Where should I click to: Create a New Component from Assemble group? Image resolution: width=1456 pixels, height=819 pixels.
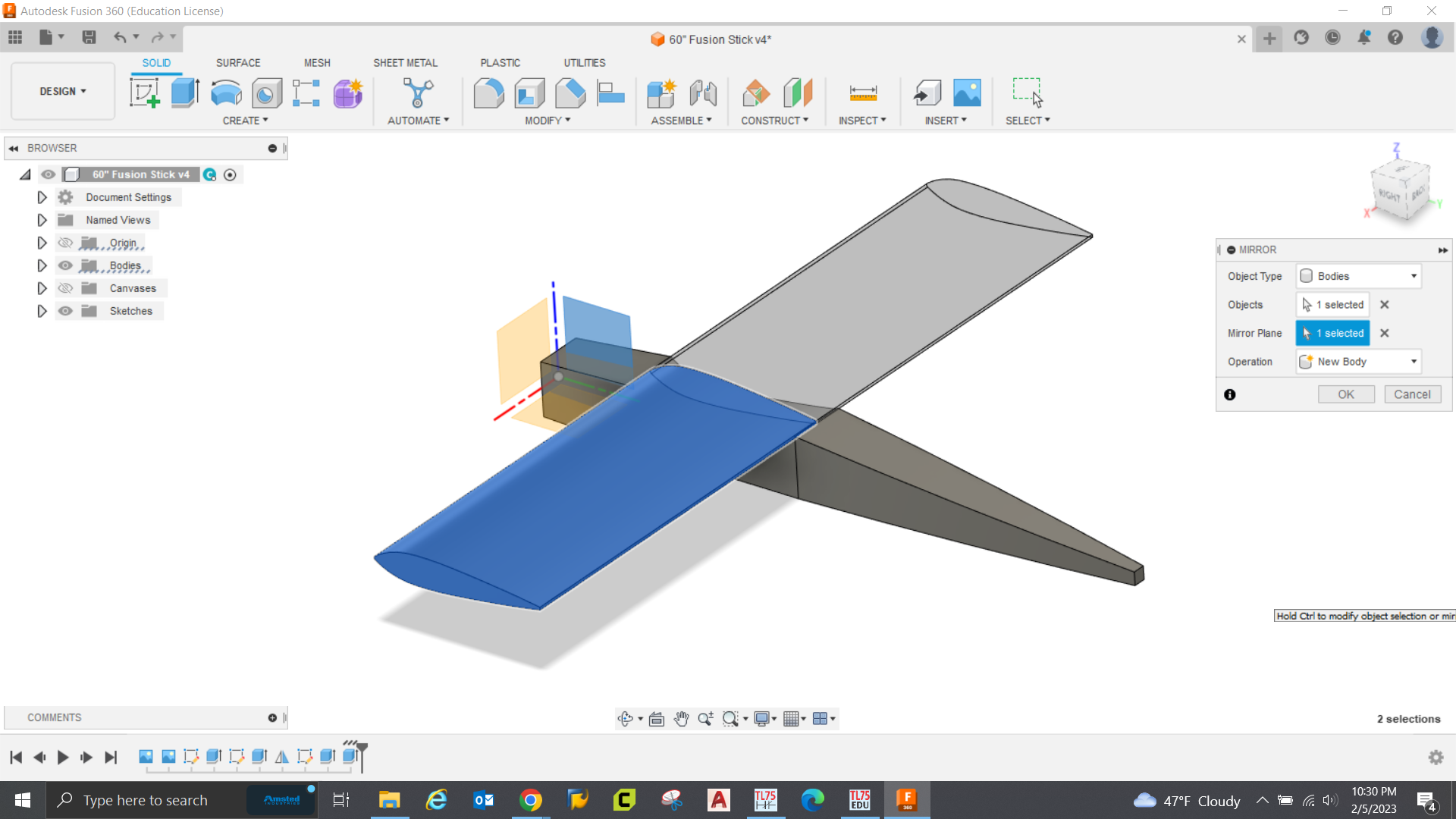pos(661,92)
